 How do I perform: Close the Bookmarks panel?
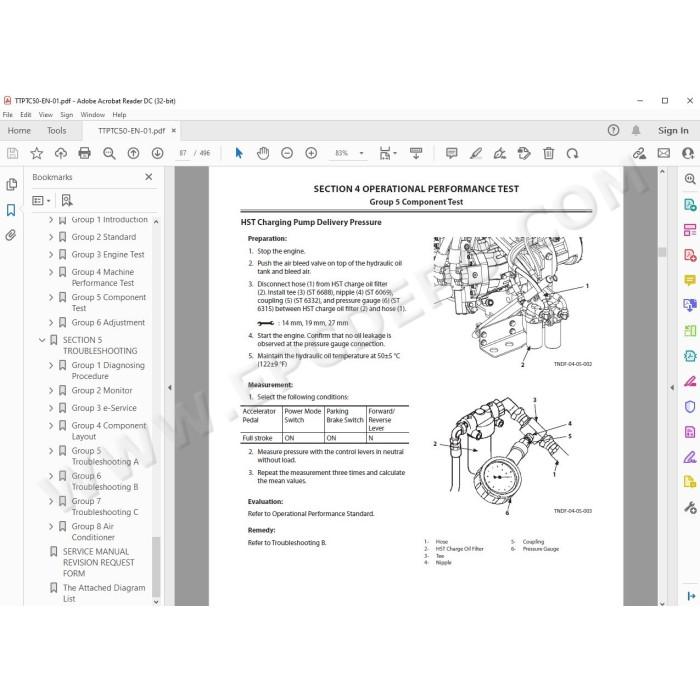[149, 177]
